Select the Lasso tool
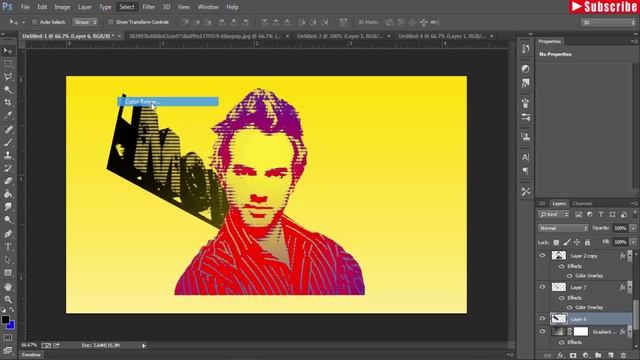 tap(8, 77)
